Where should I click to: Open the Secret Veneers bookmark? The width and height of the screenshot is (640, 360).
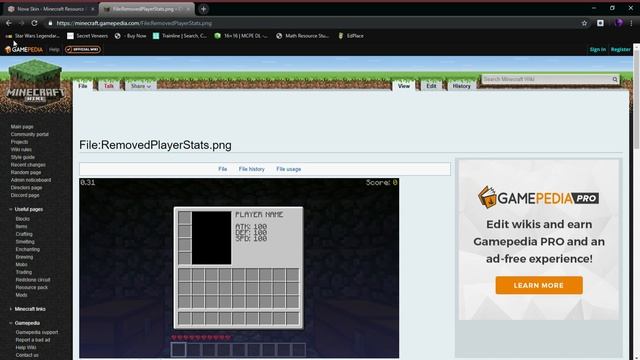[88, 36]
